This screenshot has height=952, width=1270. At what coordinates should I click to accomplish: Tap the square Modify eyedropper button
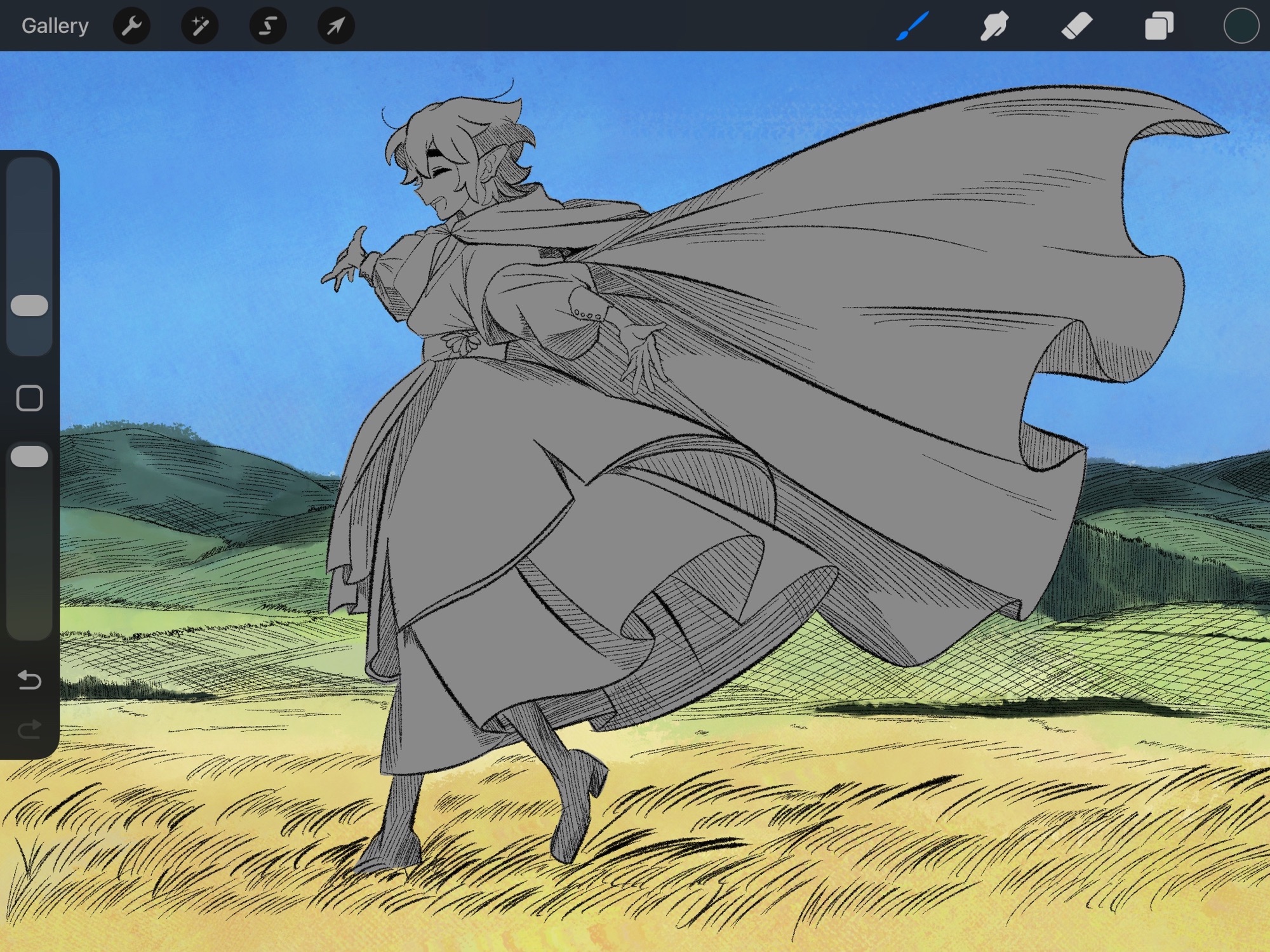coord(29,399)
